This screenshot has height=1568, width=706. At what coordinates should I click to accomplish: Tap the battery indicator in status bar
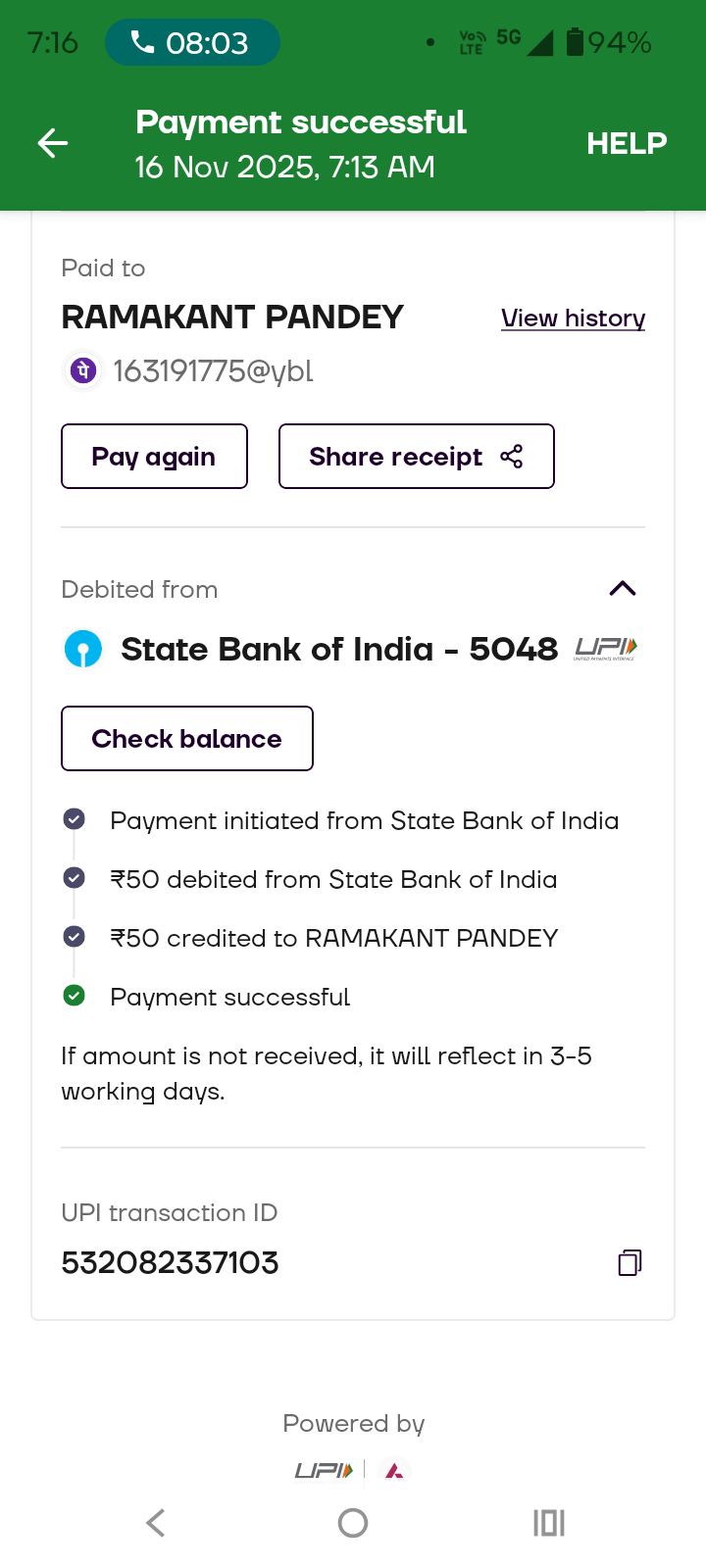tap(576, 42)
